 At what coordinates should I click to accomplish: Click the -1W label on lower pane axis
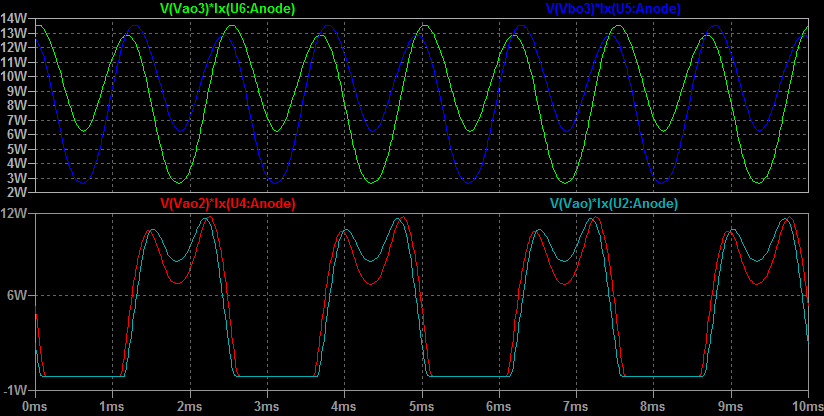(15, 391)
